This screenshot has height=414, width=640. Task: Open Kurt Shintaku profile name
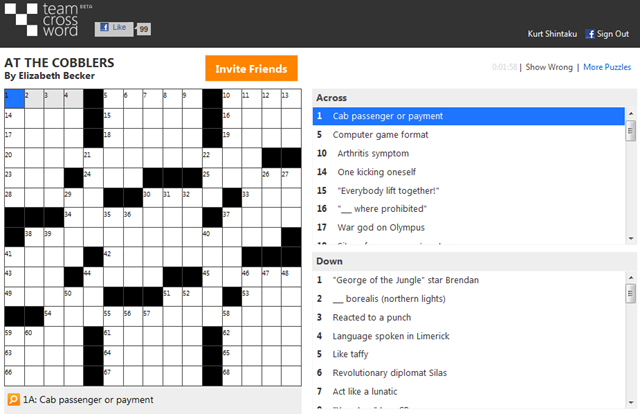[x=553, y=34]
